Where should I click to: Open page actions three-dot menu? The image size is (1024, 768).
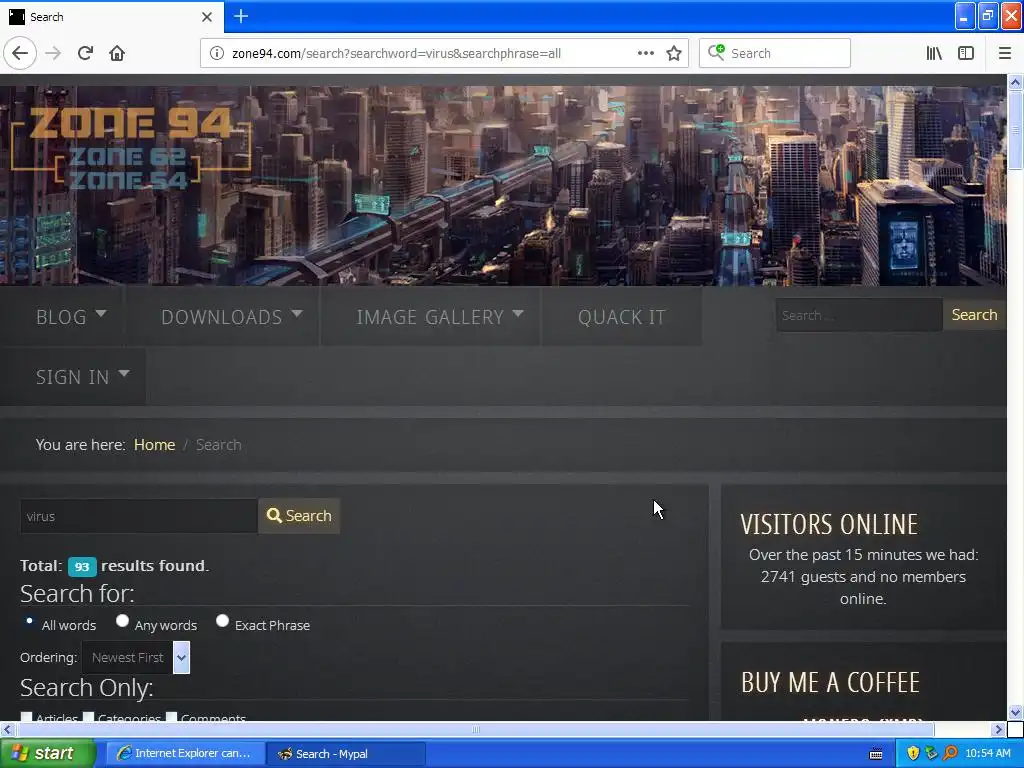pos(645,53)
